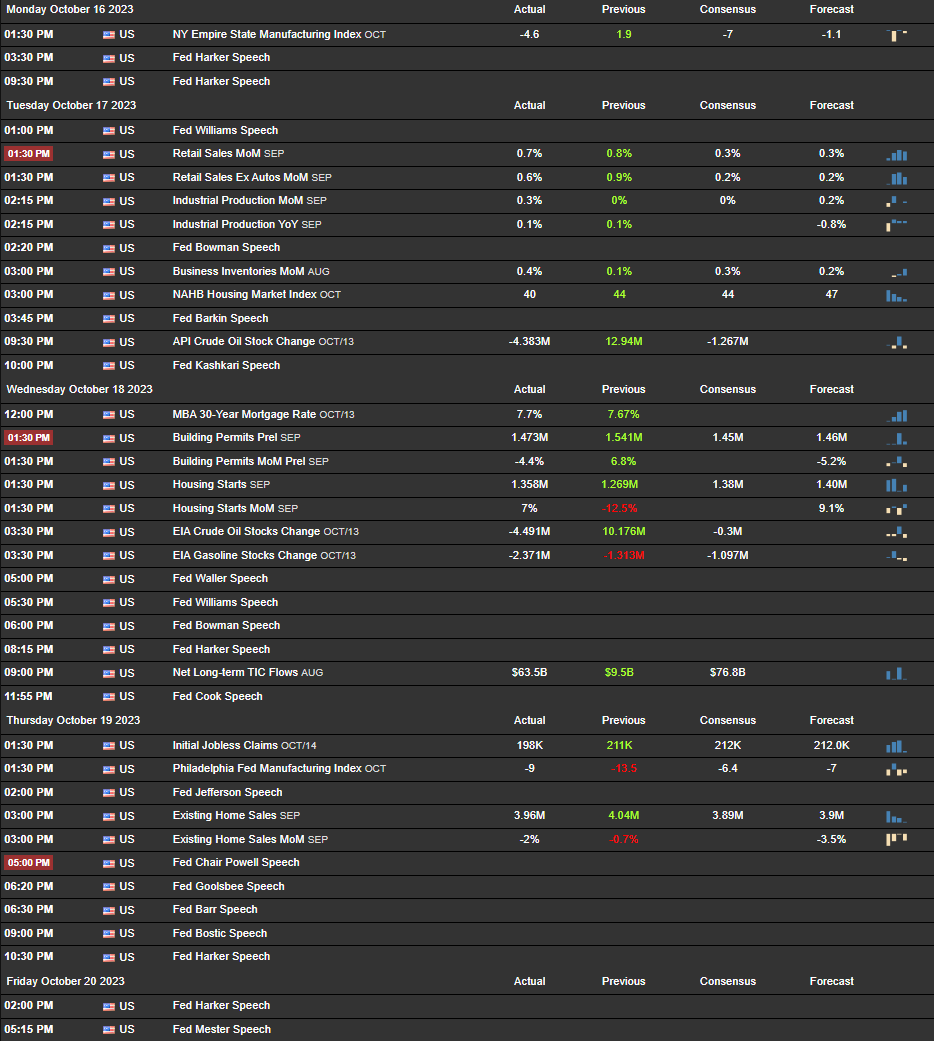This screenshot has width=934, height=1041.
Task: Click the highlighted 05:00 PM Powell speech time
Action: pyautogui.click(x=29, y=863)
